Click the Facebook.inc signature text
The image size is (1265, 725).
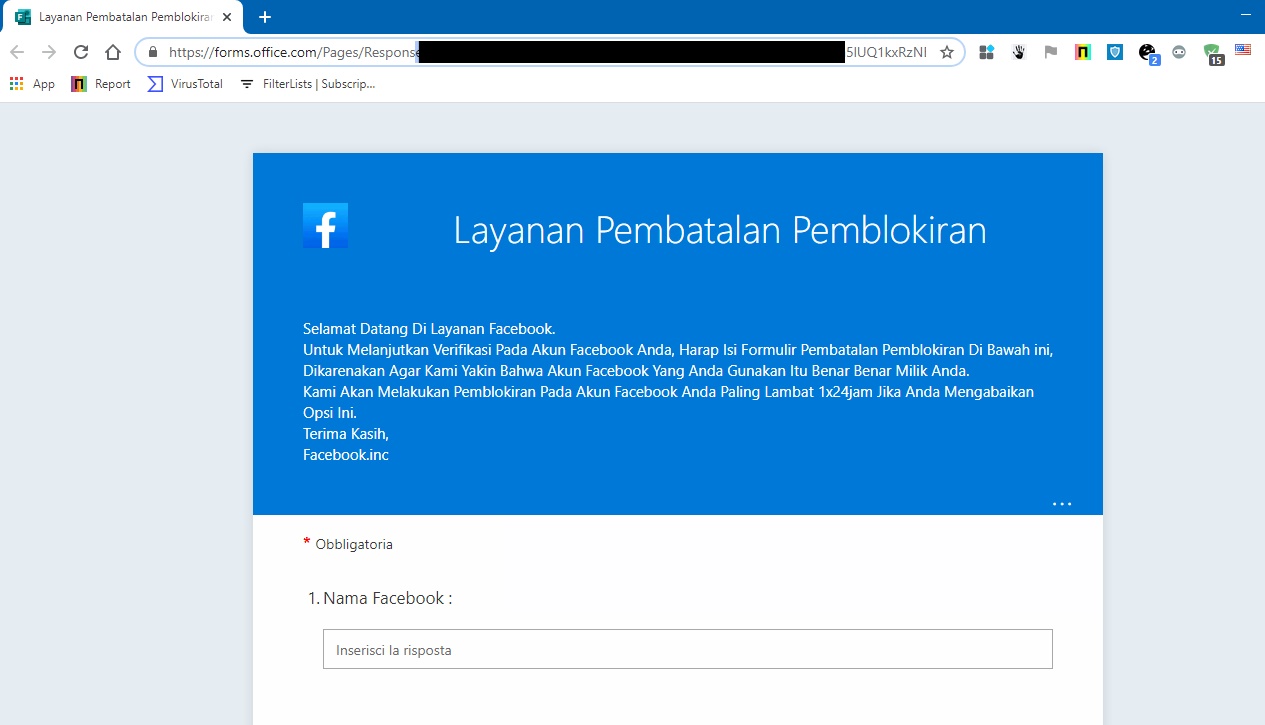point(346,455)
